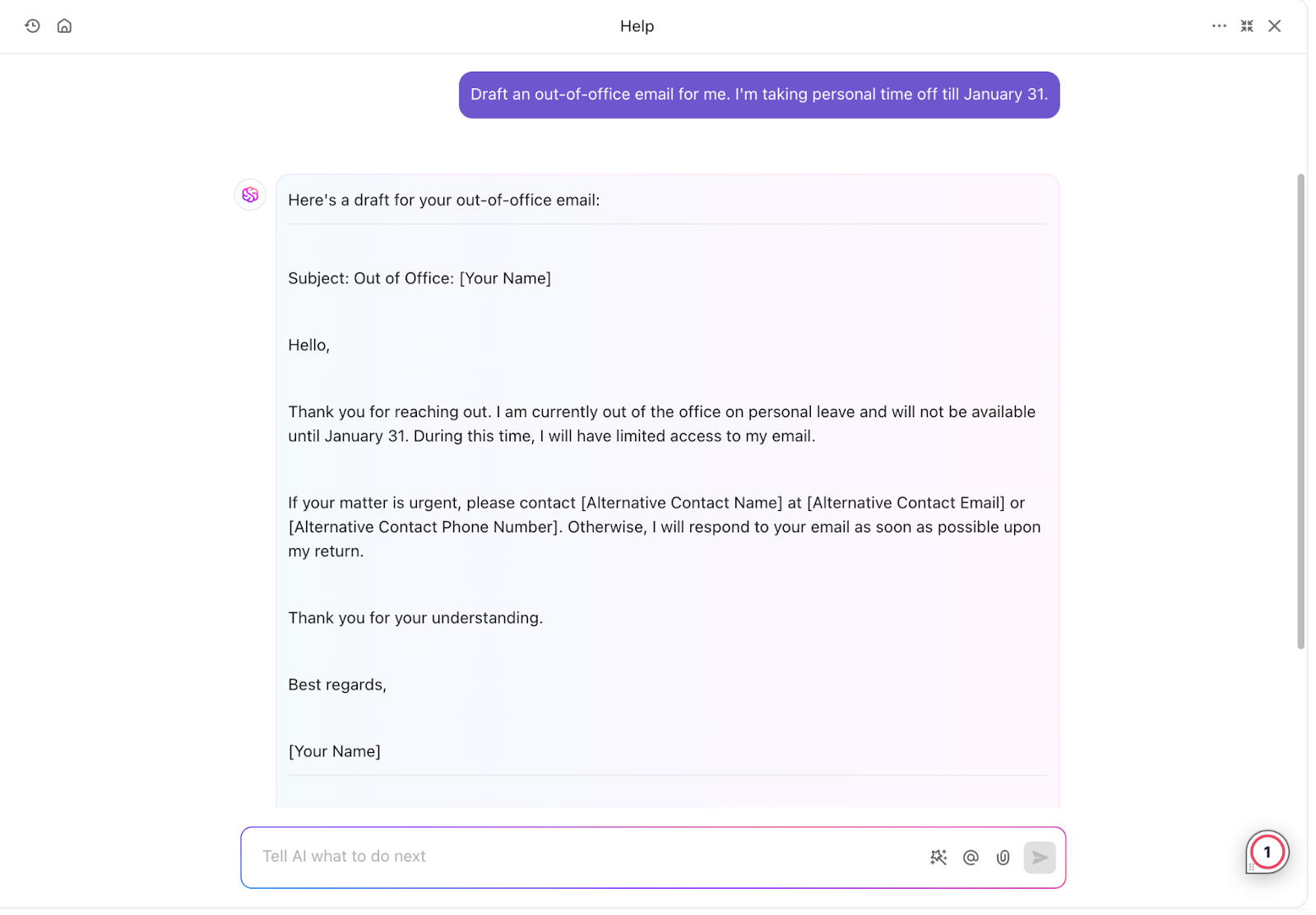This screenshot has width=1316, height=915.
Task: Select the purple out-of-office request bubble
Action: 759,95
